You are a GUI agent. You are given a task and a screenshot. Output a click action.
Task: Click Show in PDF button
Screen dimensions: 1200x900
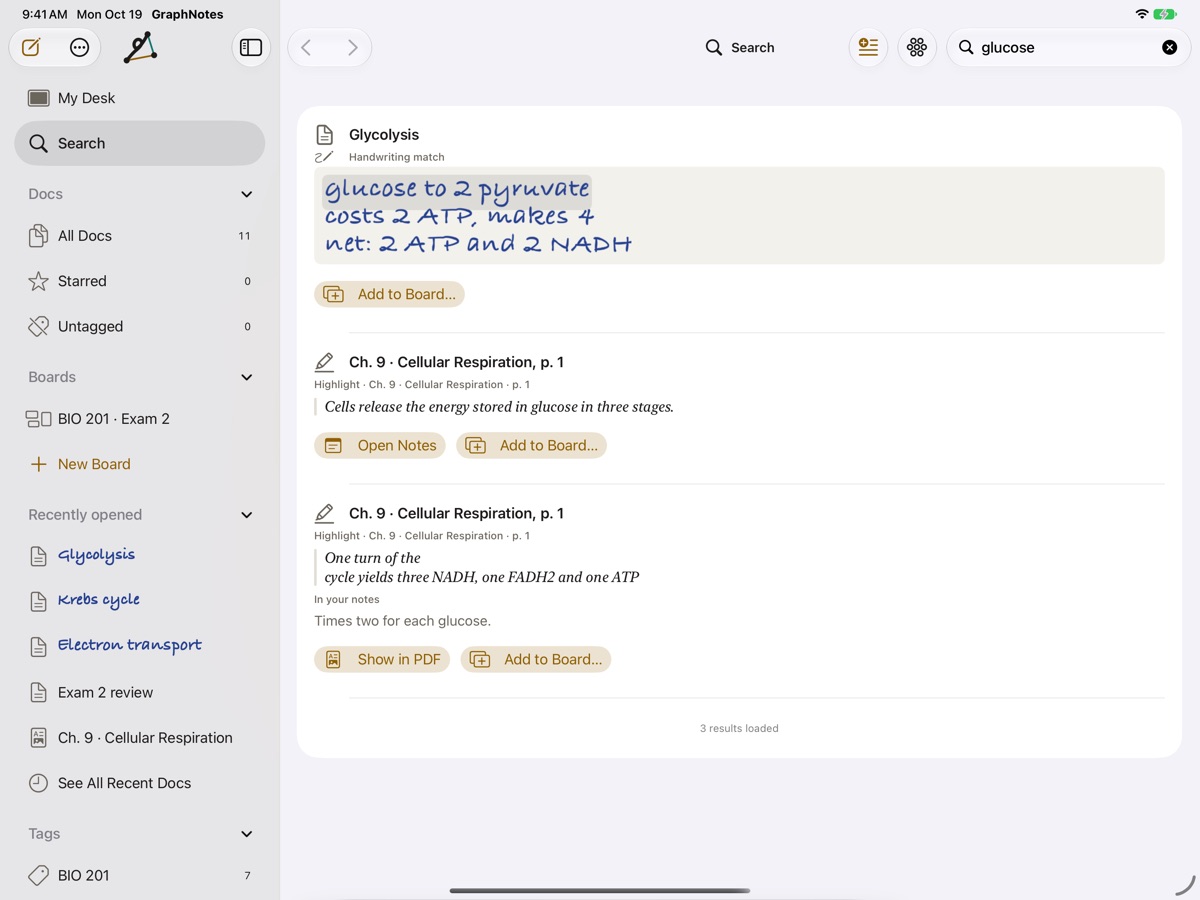(x=382, y=660)
